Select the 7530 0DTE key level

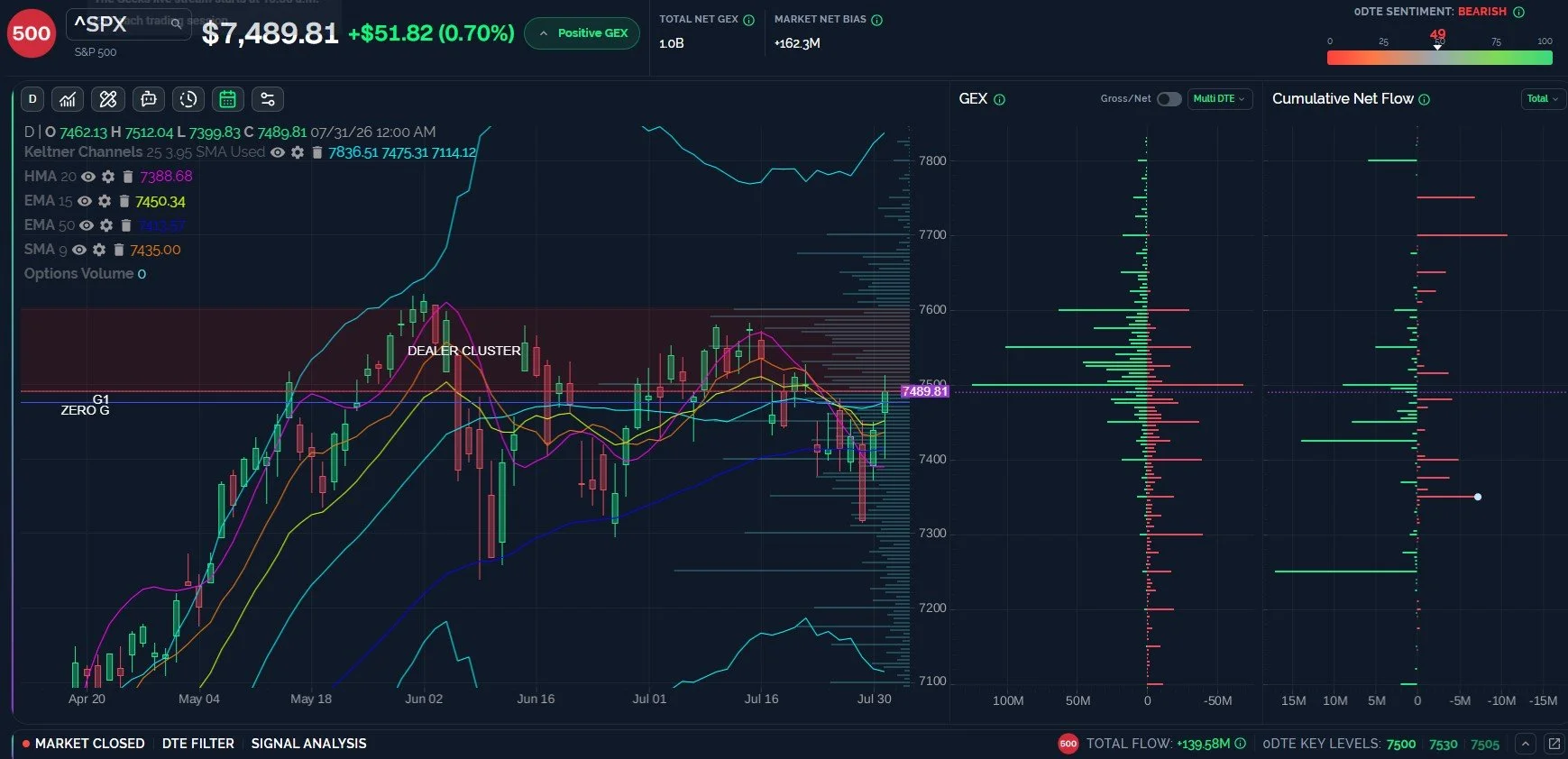pyautogui.click(x=1443, y=745)
